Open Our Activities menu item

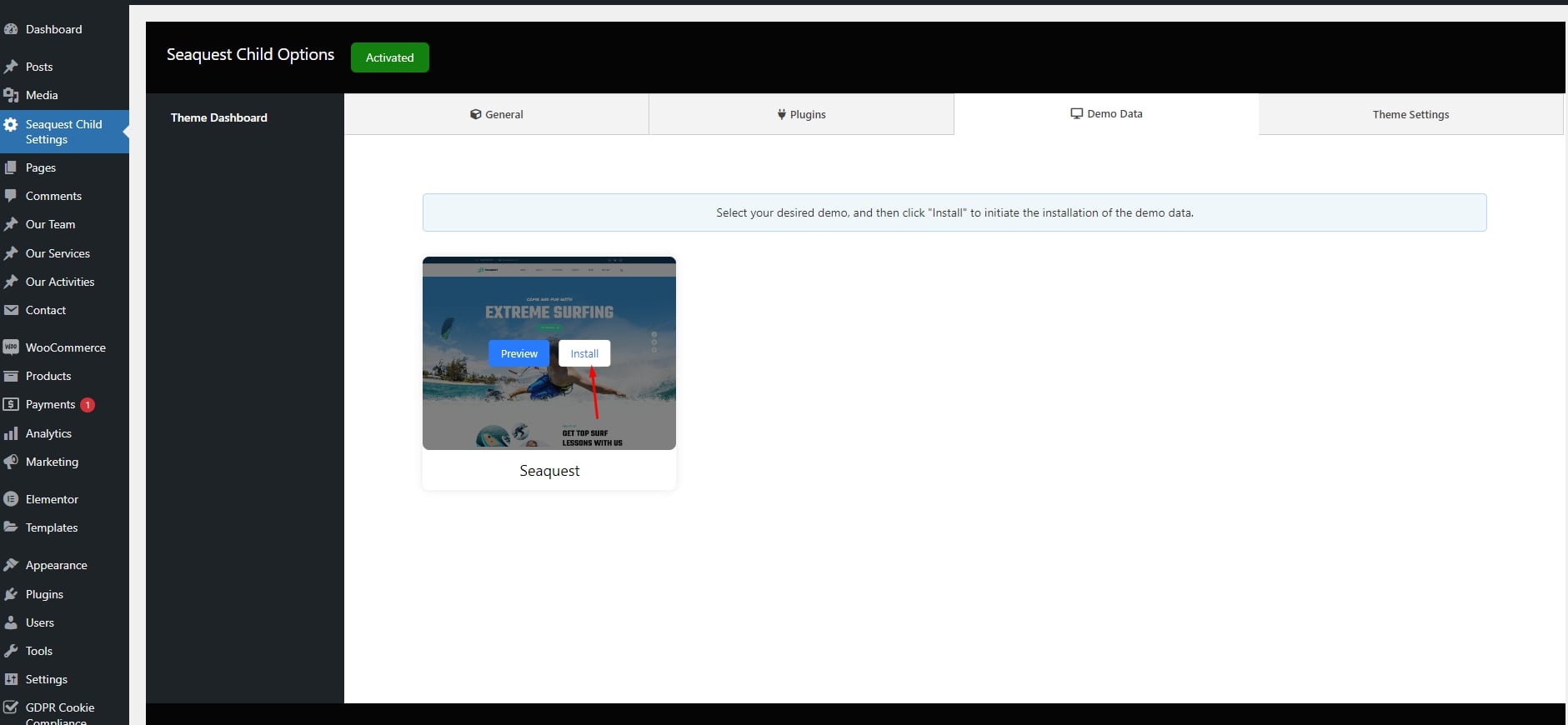pyautogui.click(x=64, y=282)
